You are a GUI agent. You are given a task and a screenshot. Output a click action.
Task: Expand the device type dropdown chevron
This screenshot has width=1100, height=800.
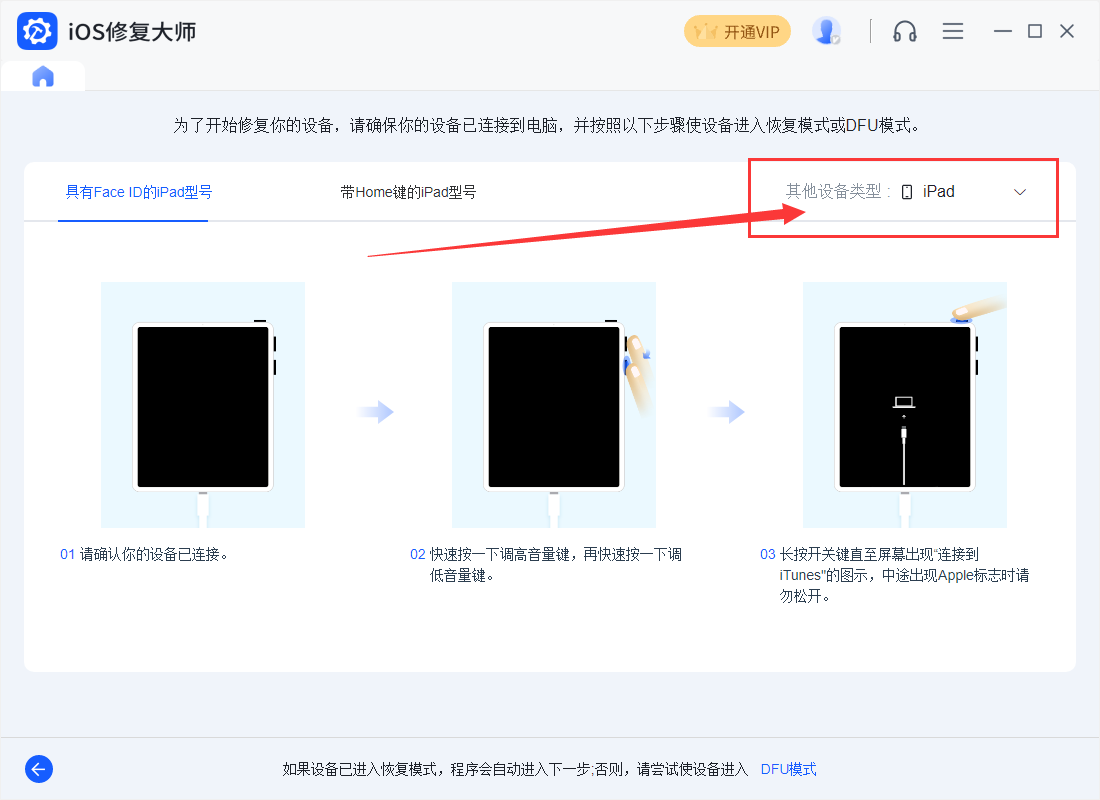click(1020, 192)
